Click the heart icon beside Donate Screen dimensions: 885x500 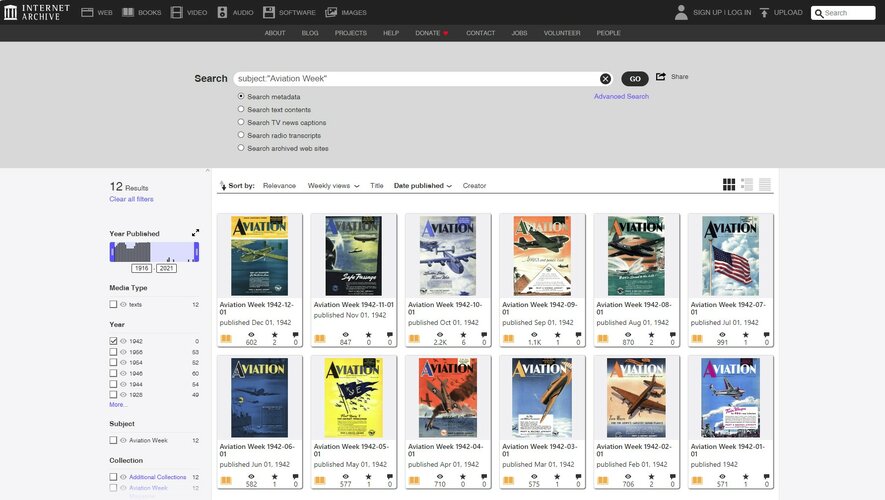tap(445, 33)
